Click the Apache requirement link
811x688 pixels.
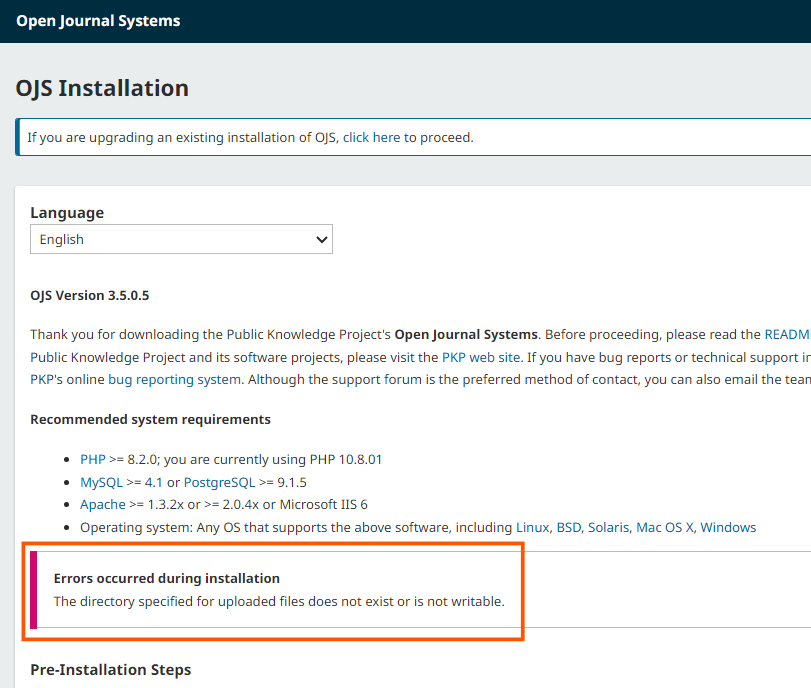pos(103,504)
